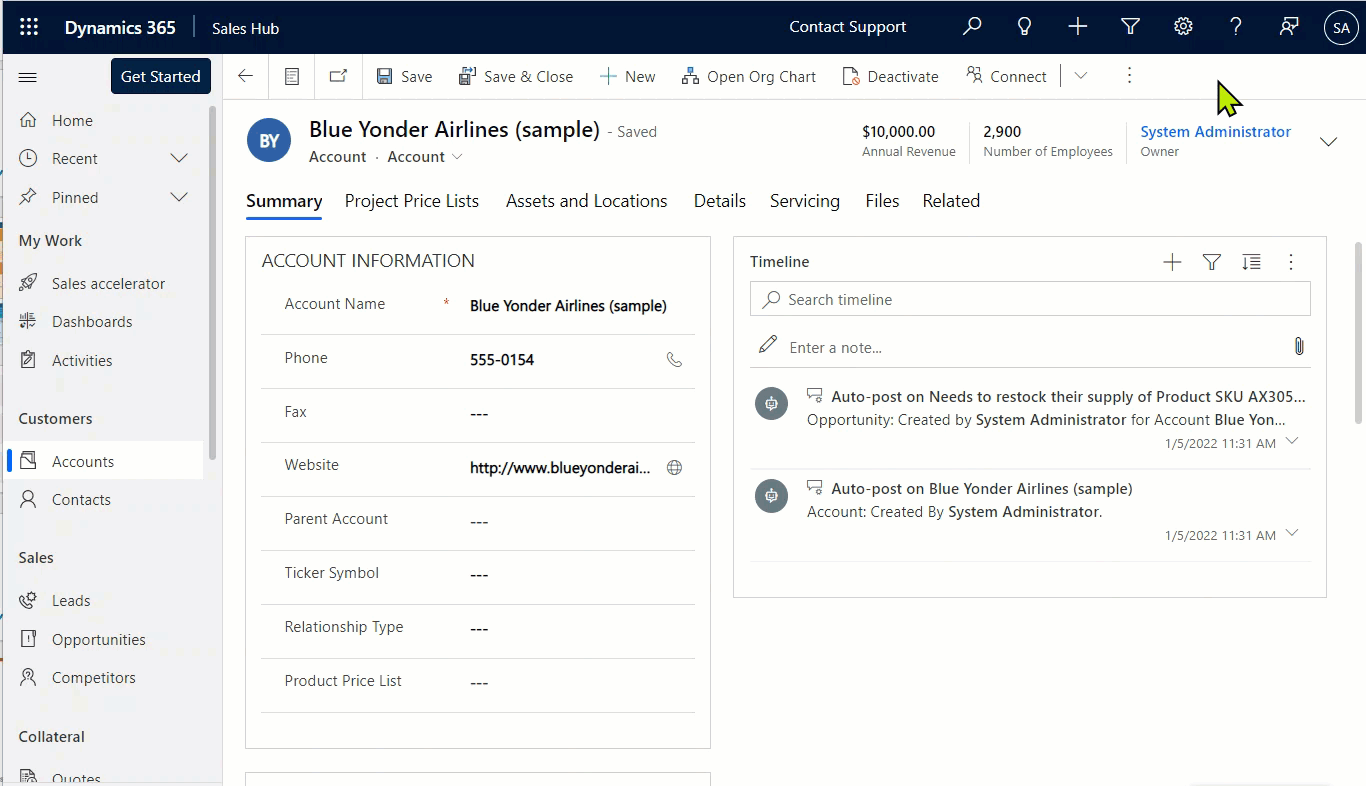
Task: Expand the header fields chevron
Action: tap(1328, 142)
